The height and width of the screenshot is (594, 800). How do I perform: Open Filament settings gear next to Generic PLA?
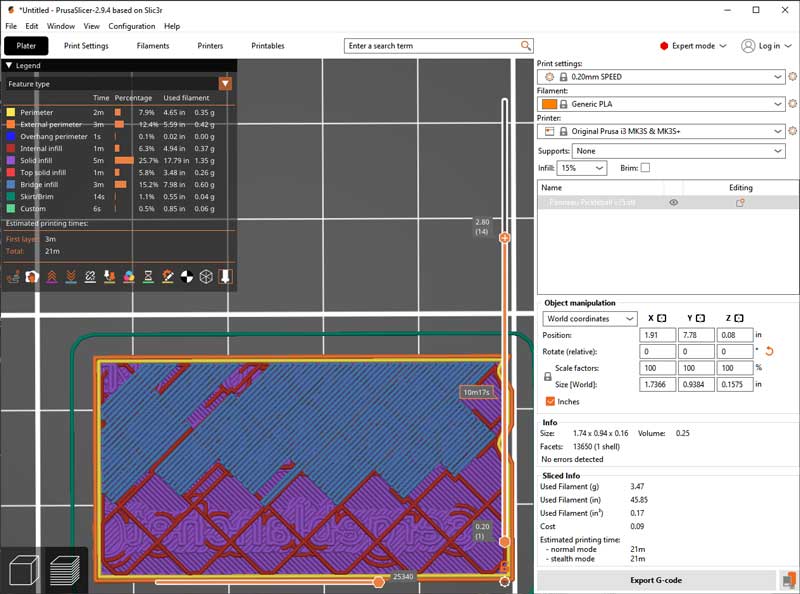[x=792, y=104]
